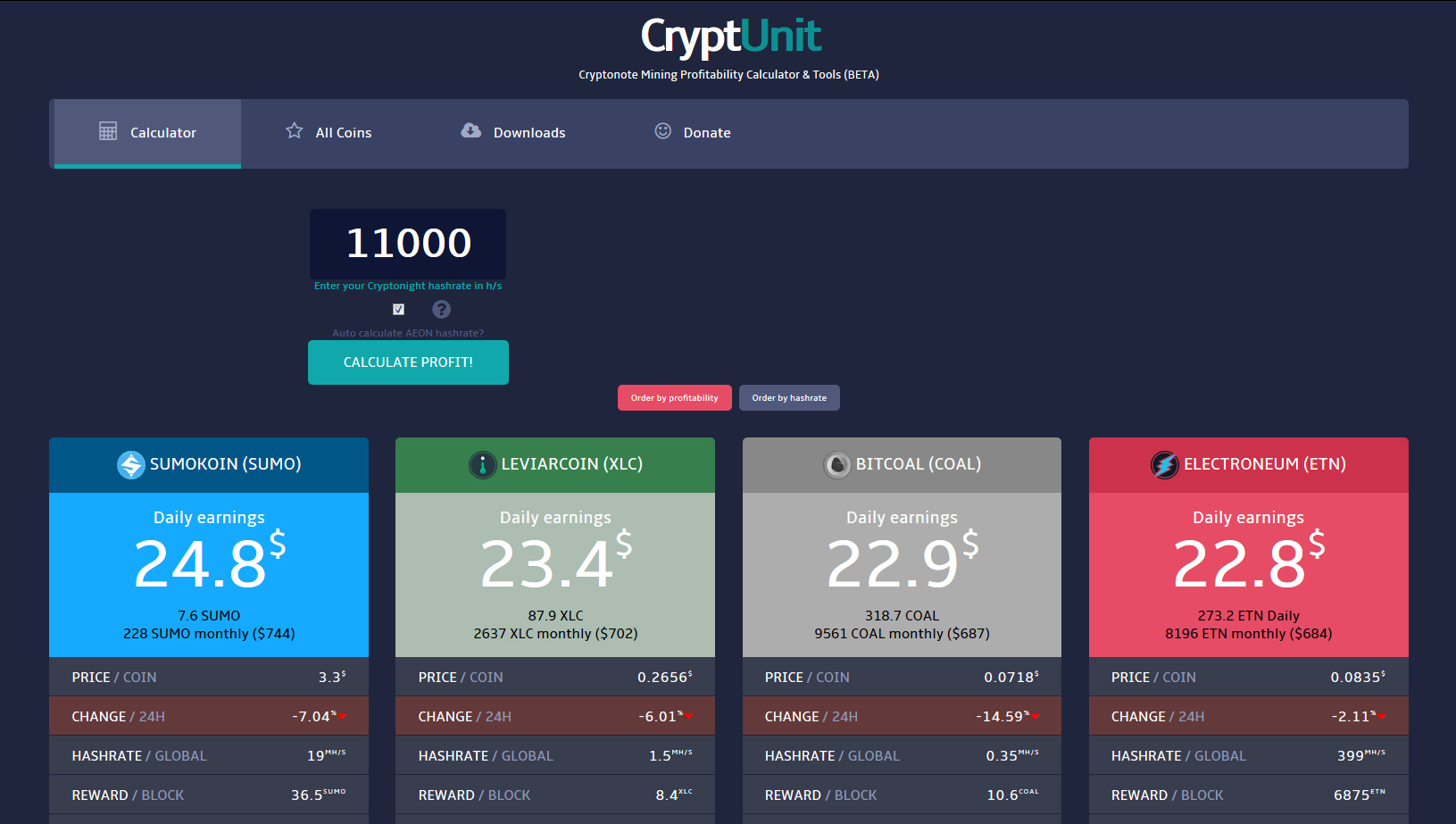Click the CryptUnit logo at top
The image size is (1456, 824).
click(x=730, y=37)
